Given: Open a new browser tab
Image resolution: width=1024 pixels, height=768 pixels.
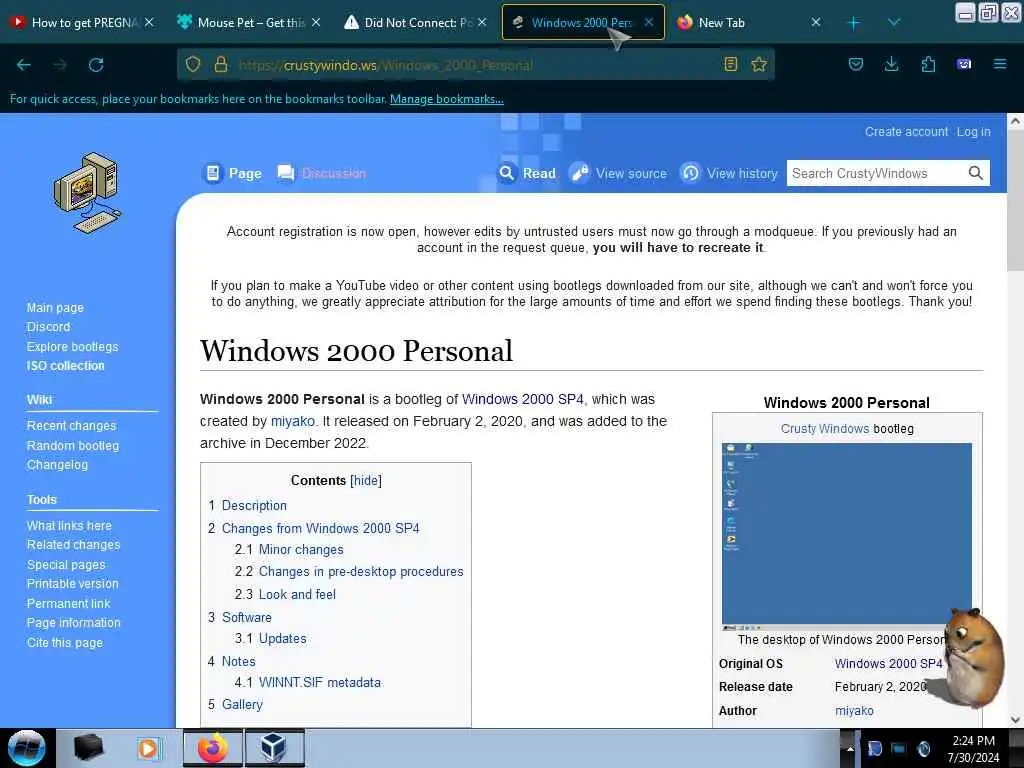Looking at the screenshot, I should pyautogui.click(x=853, y=23).
